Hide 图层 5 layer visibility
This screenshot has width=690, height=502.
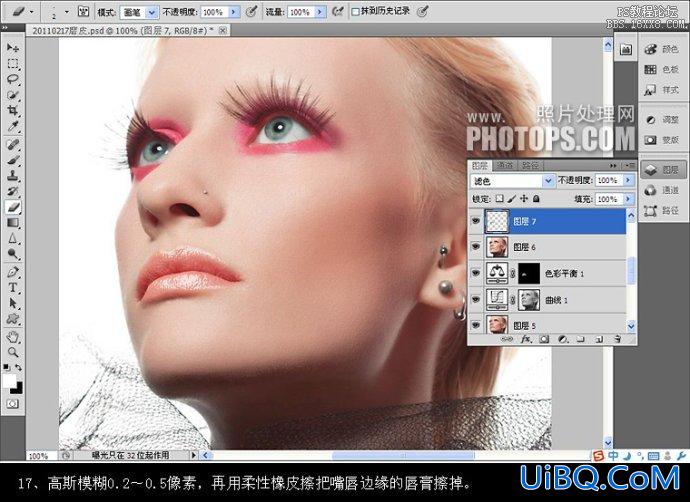476,325
